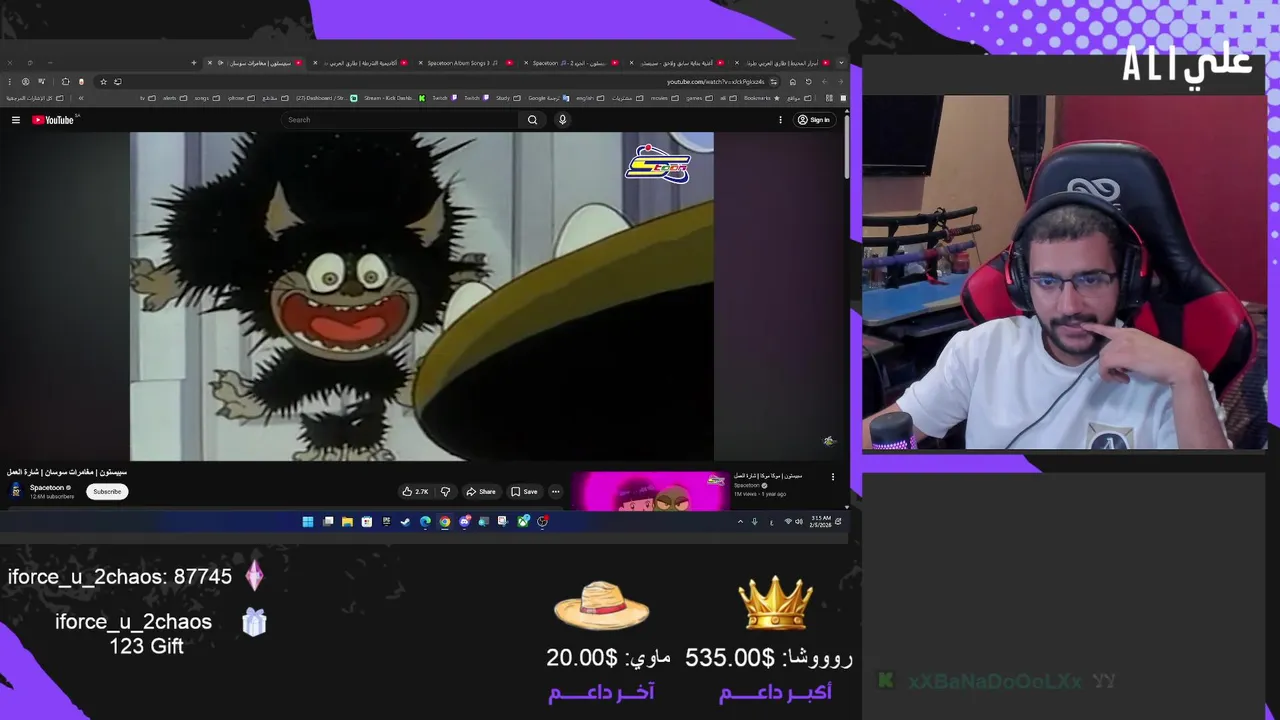1280x720 pixels.
Task: Click the YouTube search input field
Action: coord(400,120)
